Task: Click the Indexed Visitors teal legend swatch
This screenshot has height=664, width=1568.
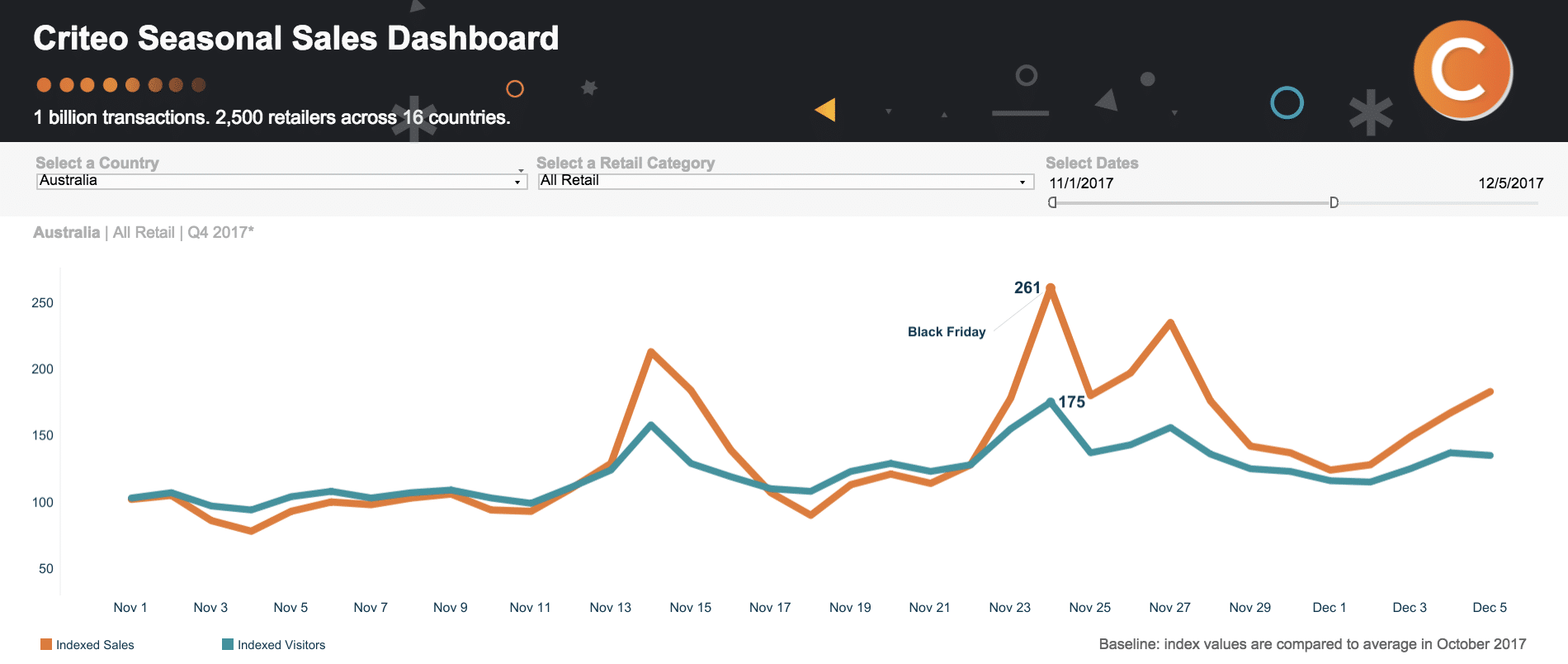Action: point(228,644)
